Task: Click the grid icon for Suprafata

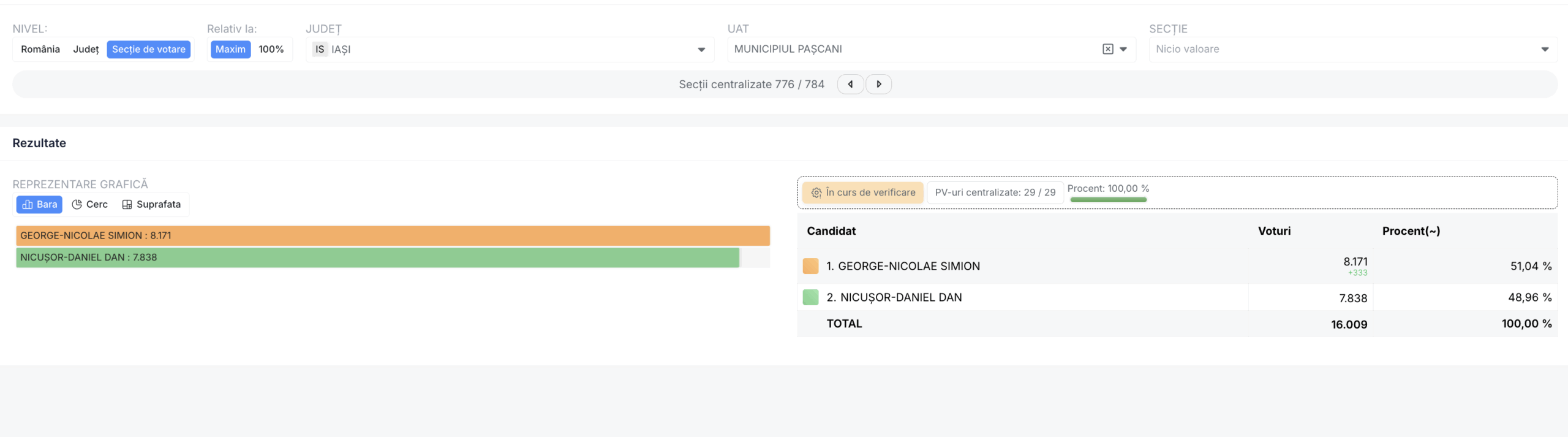Action: coord(127,205)
